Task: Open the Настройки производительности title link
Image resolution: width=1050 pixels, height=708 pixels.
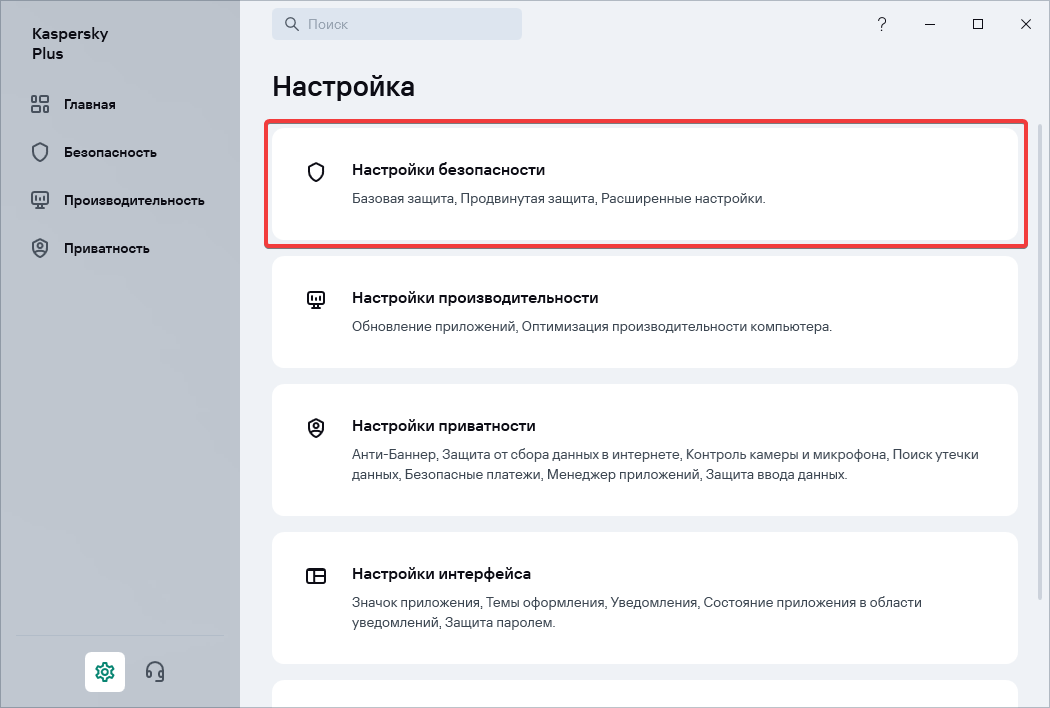Action: click(475, 298)
